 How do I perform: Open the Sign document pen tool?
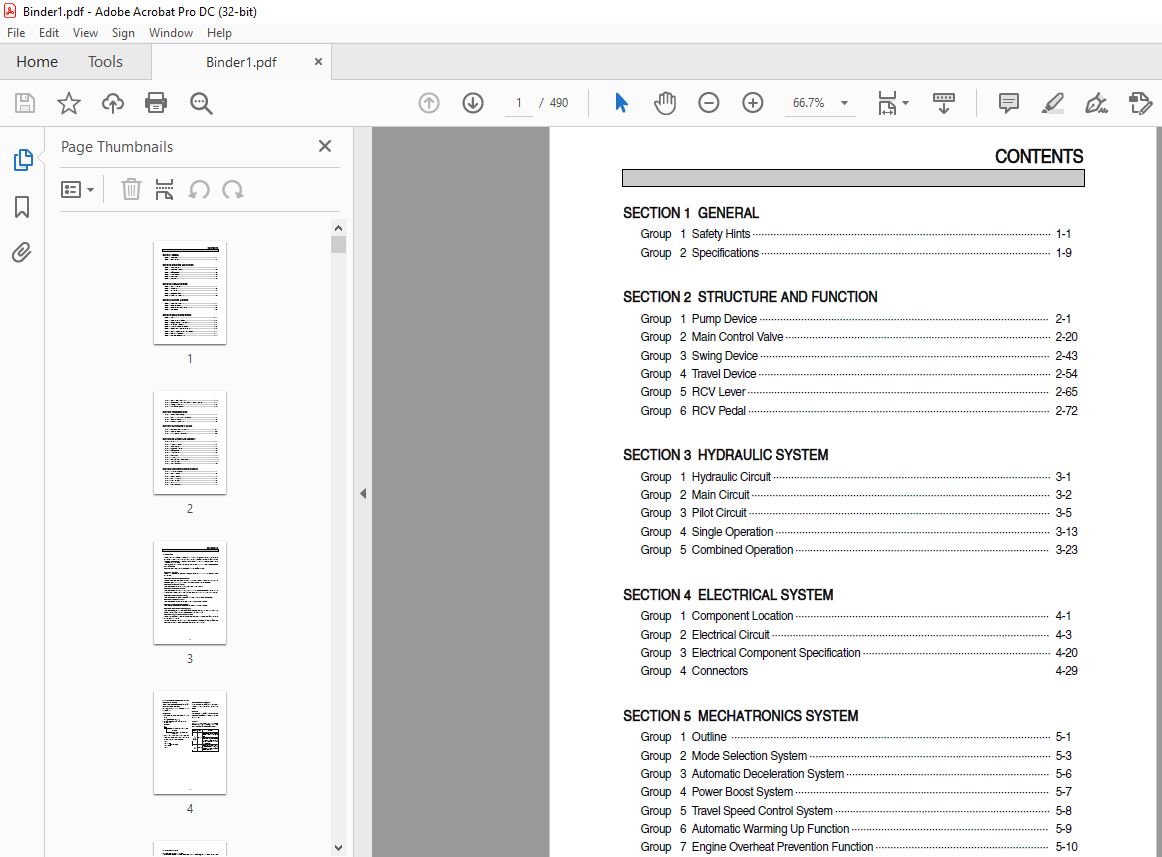[x=1096, y=103]
